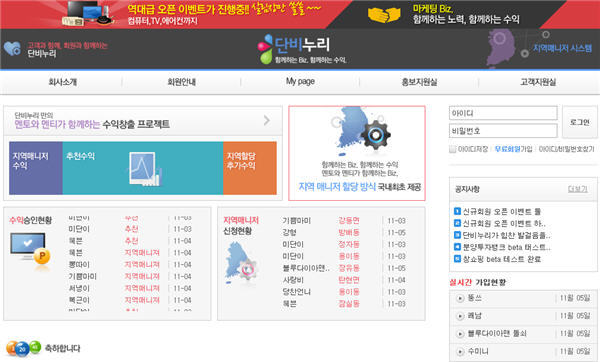600x362 pixels.
Task: Click the arrow icon beside 똥쓰
Action: (x=460, y=298)
